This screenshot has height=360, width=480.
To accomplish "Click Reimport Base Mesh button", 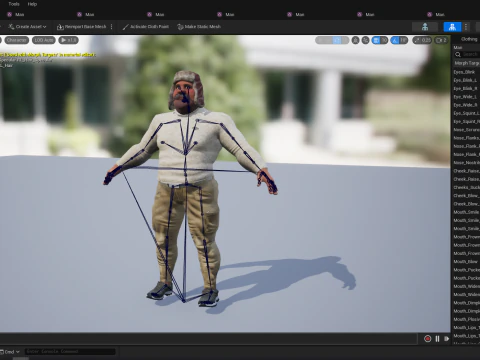I will (82, 27).
